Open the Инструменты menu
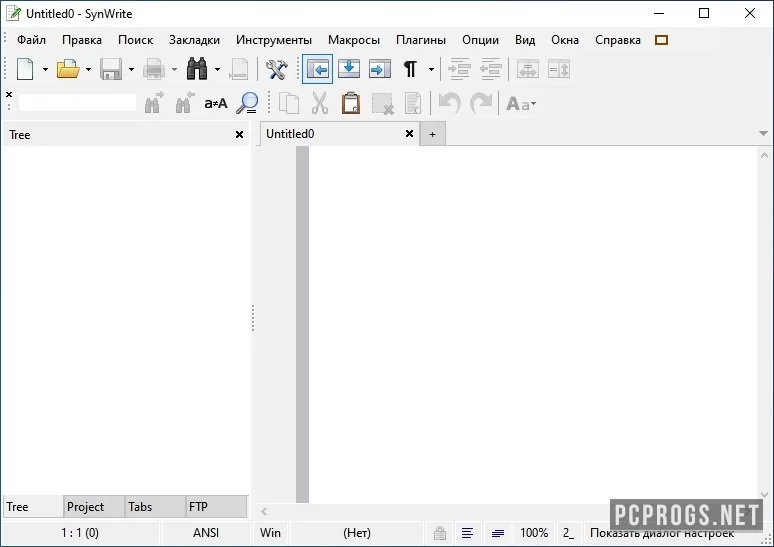The height and width of the screenshot is (547, 774). (273, 40)
